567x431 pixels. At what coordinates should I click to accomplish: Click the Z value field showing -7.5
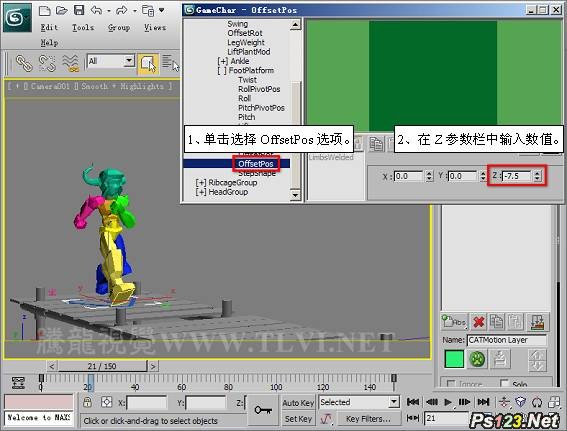(x=517, y=176)
